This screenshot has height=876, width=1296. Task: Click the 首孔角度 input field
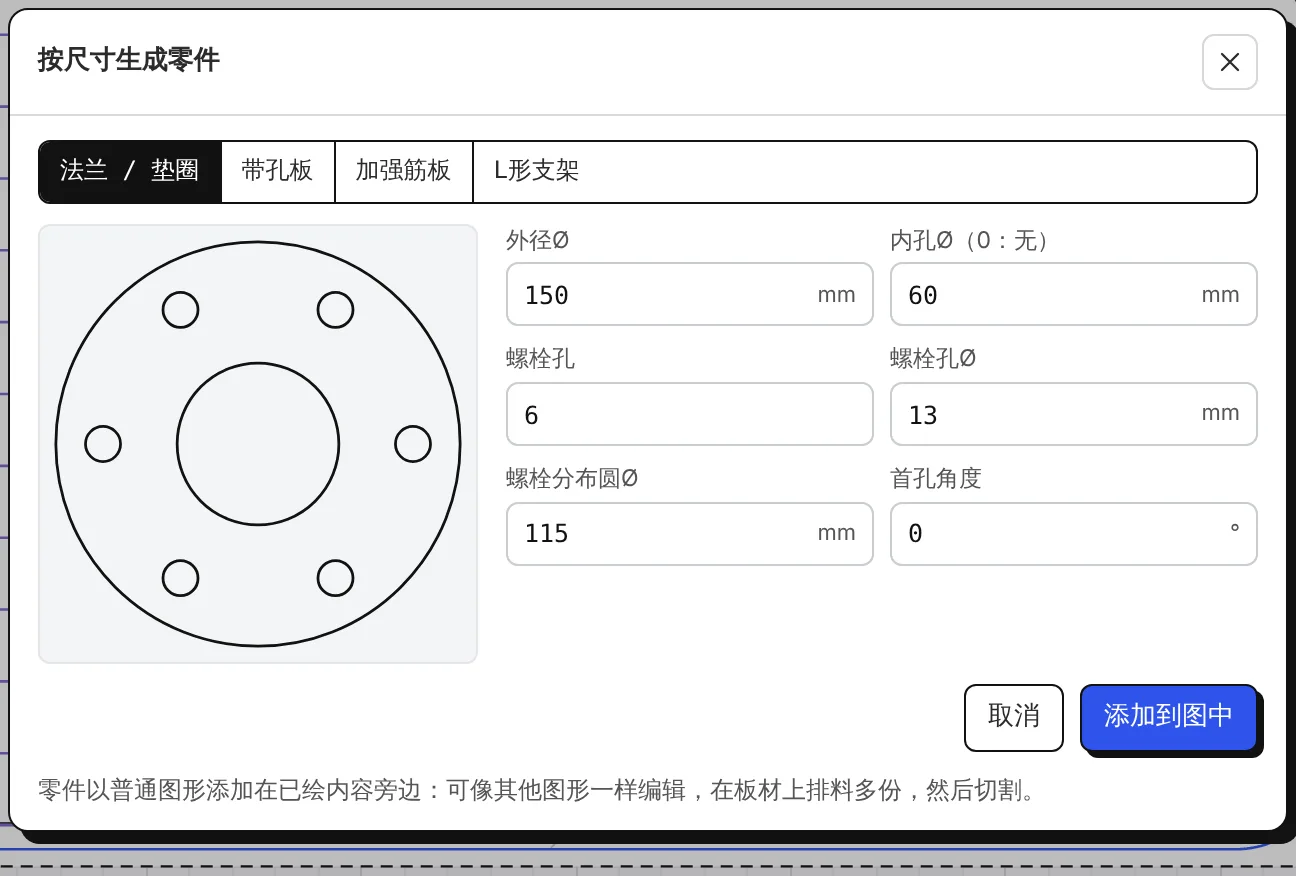point(1073,533)
